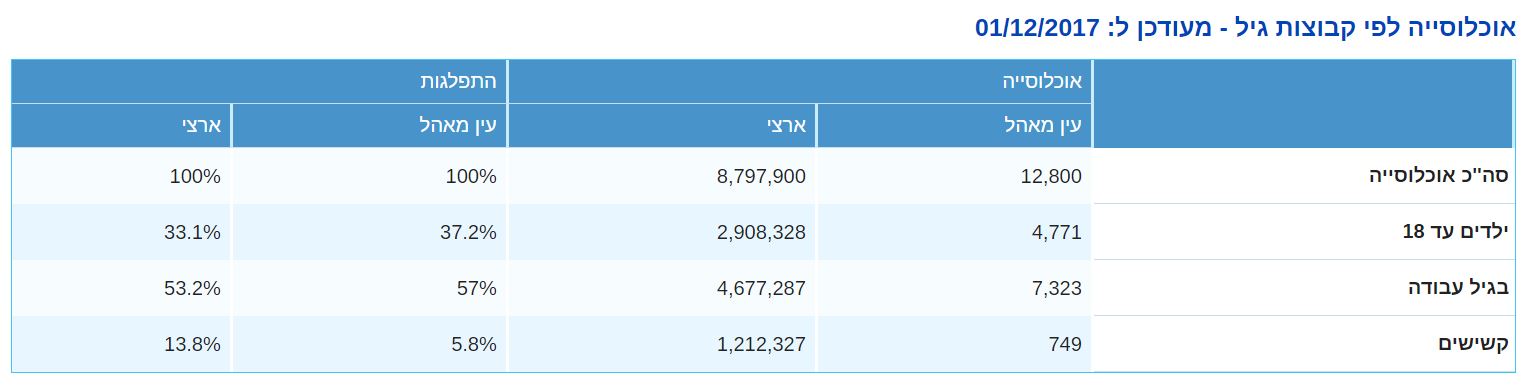1521x389 pixels.
Task: Click the 13.8% cell
Action: click(x=122, y=344)
